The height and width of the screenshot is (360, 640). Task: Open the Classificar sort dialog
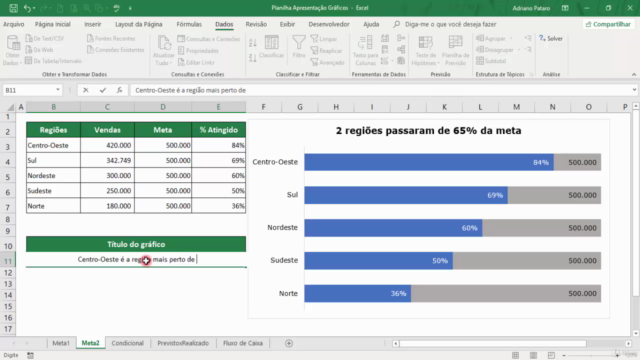pos(271,47)
